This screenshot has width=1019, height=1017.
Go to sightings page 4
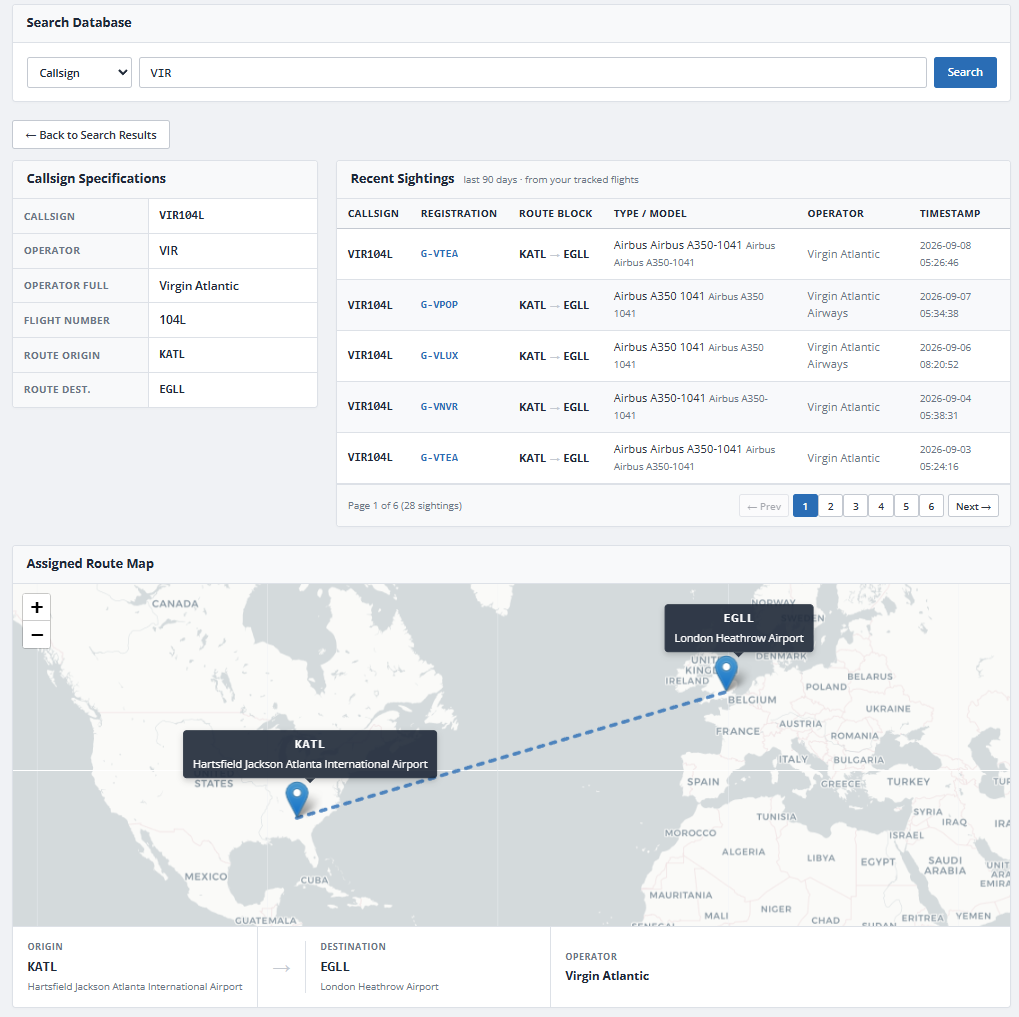coord(881,506)
